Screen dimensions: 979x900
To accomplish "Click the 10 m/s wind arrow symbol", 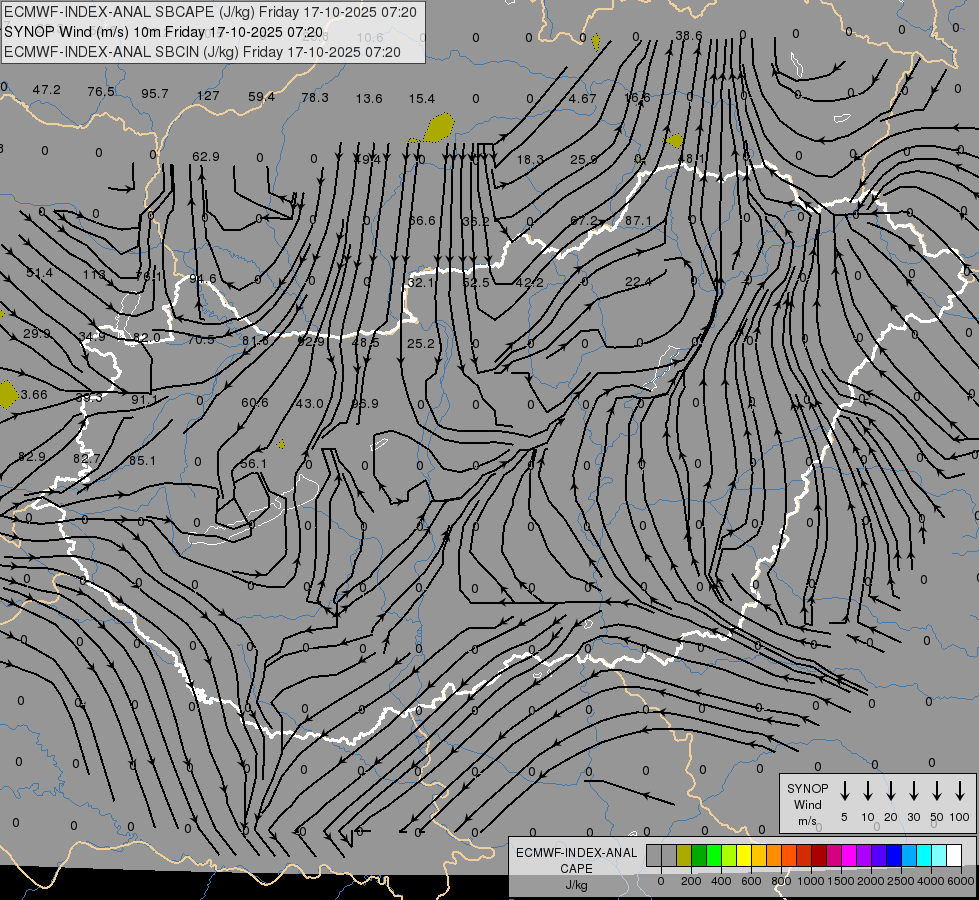I will [868, 791].
